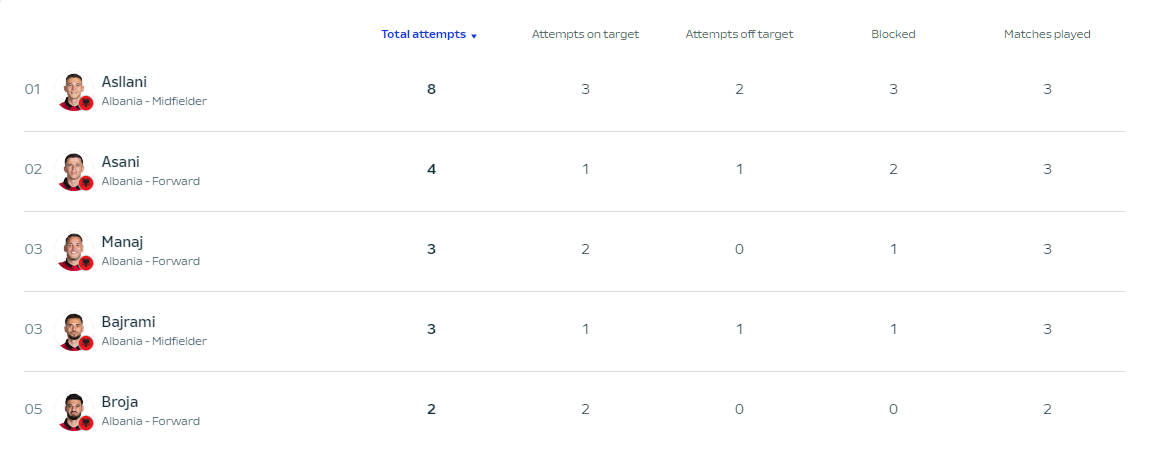Viewport: 1149px width, 449px height.
Task: Sort by Attempts on target column
Action: 585,34
